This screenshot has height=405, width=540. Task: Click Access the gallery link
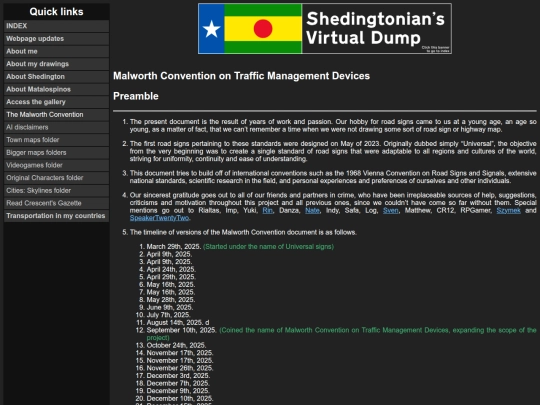coord(56,102)
